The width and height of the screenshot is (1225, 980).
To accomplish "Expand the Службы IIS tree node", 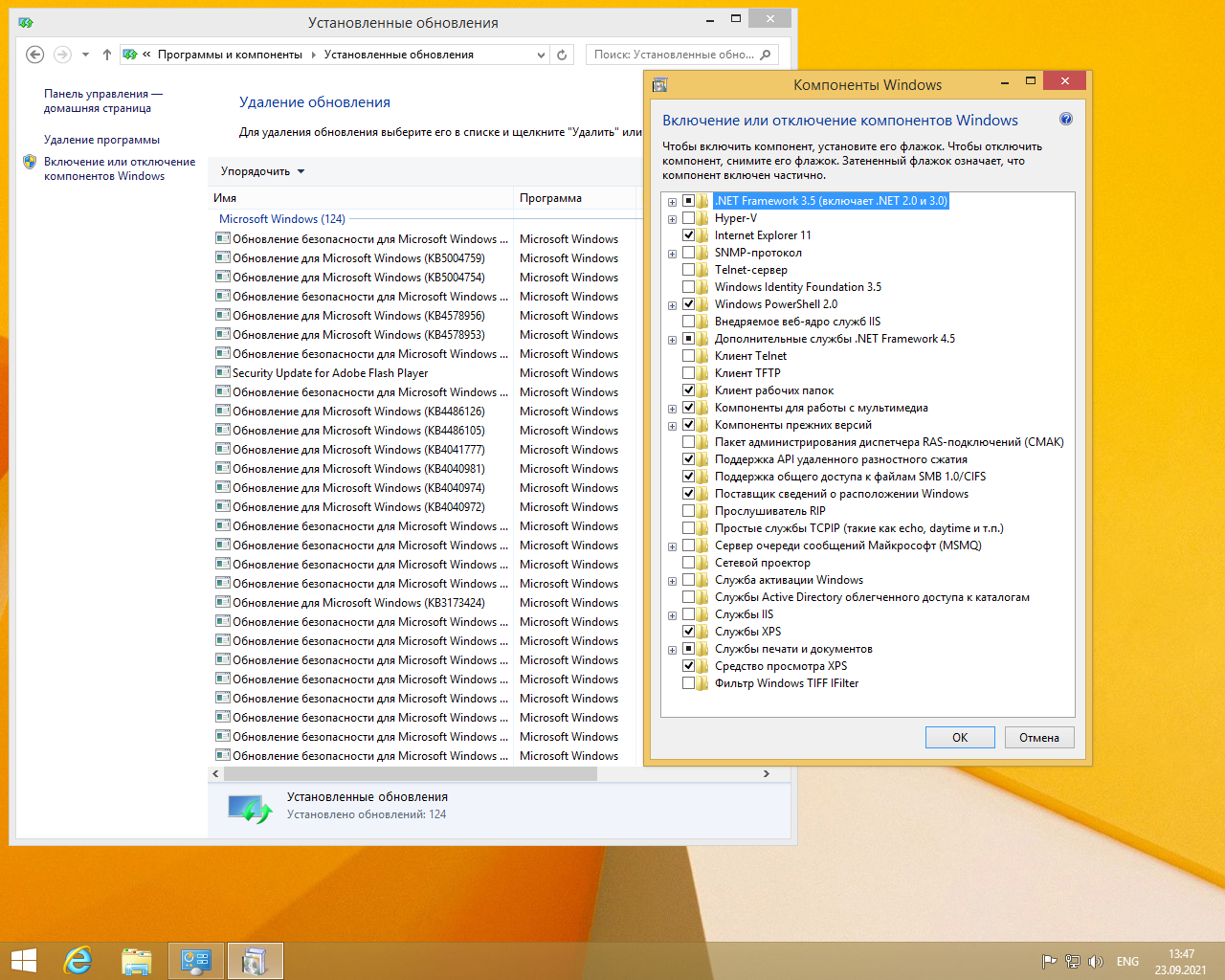I will point(672,615).
